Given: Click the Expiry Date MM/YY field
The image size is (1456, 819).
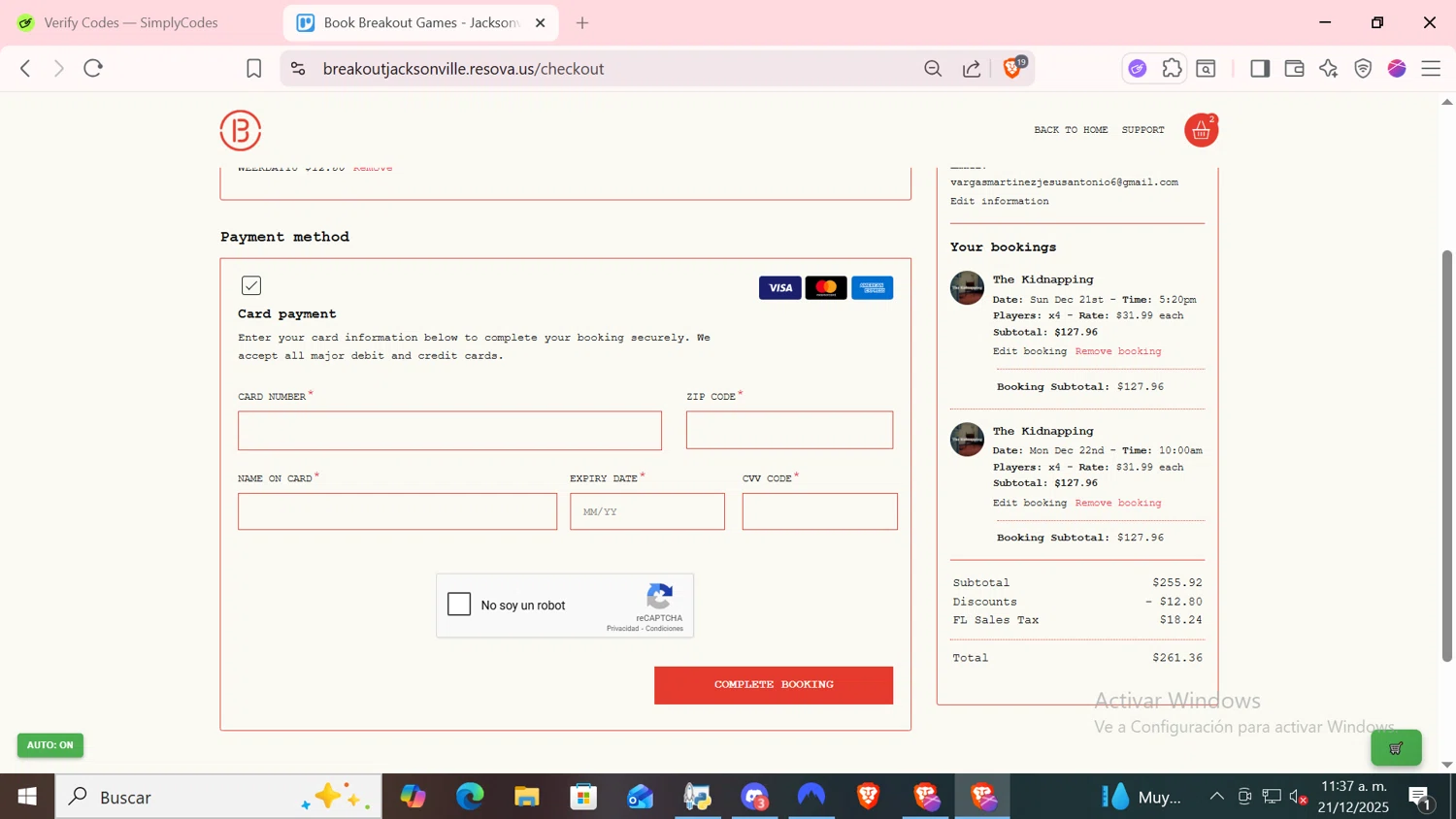Looking at the screenshot, I should [647, 511].
